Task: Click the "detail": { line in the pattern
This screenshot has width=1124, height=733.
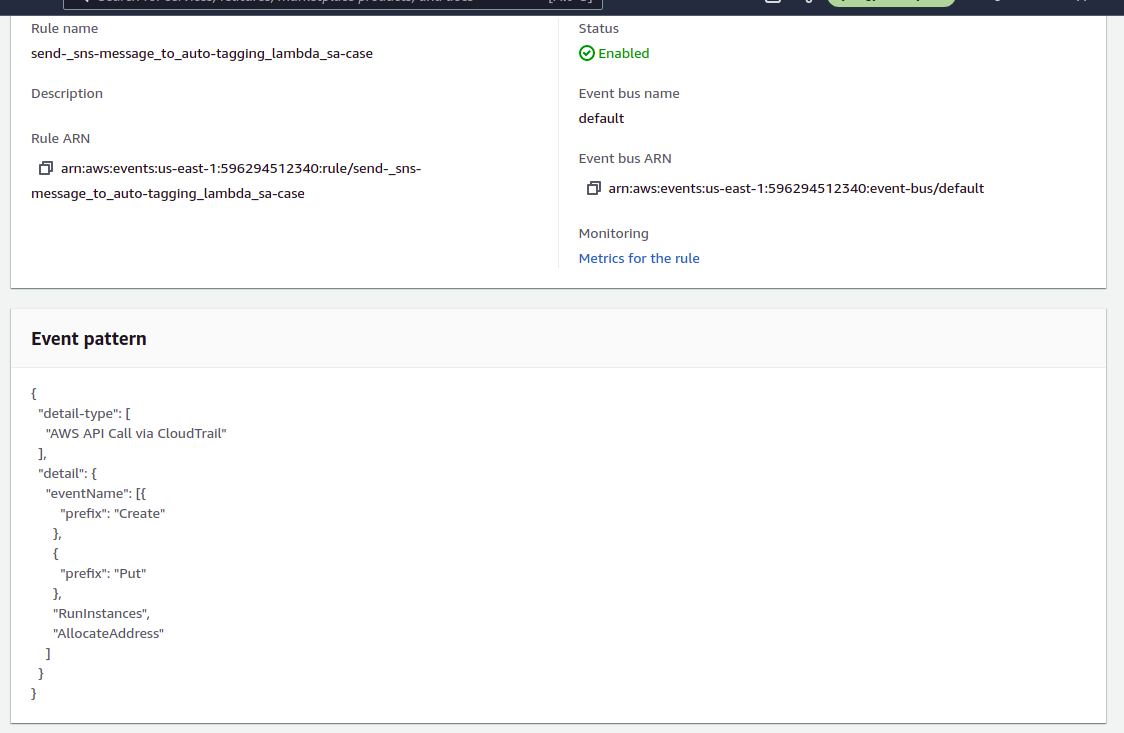Action: [67, 474]
